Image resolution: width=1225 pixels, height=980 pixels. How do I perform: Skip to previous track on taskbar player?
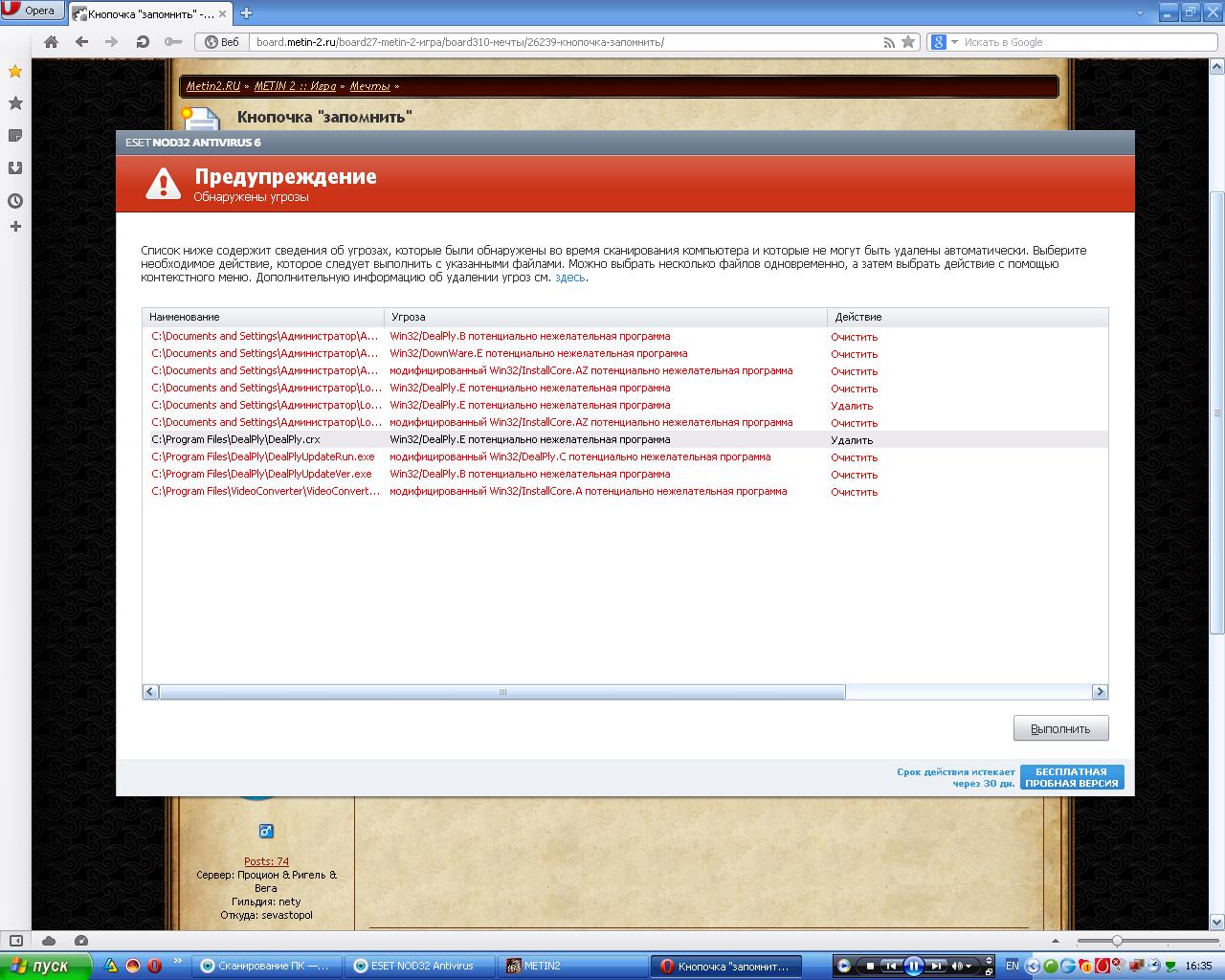[x=890, y=966]
